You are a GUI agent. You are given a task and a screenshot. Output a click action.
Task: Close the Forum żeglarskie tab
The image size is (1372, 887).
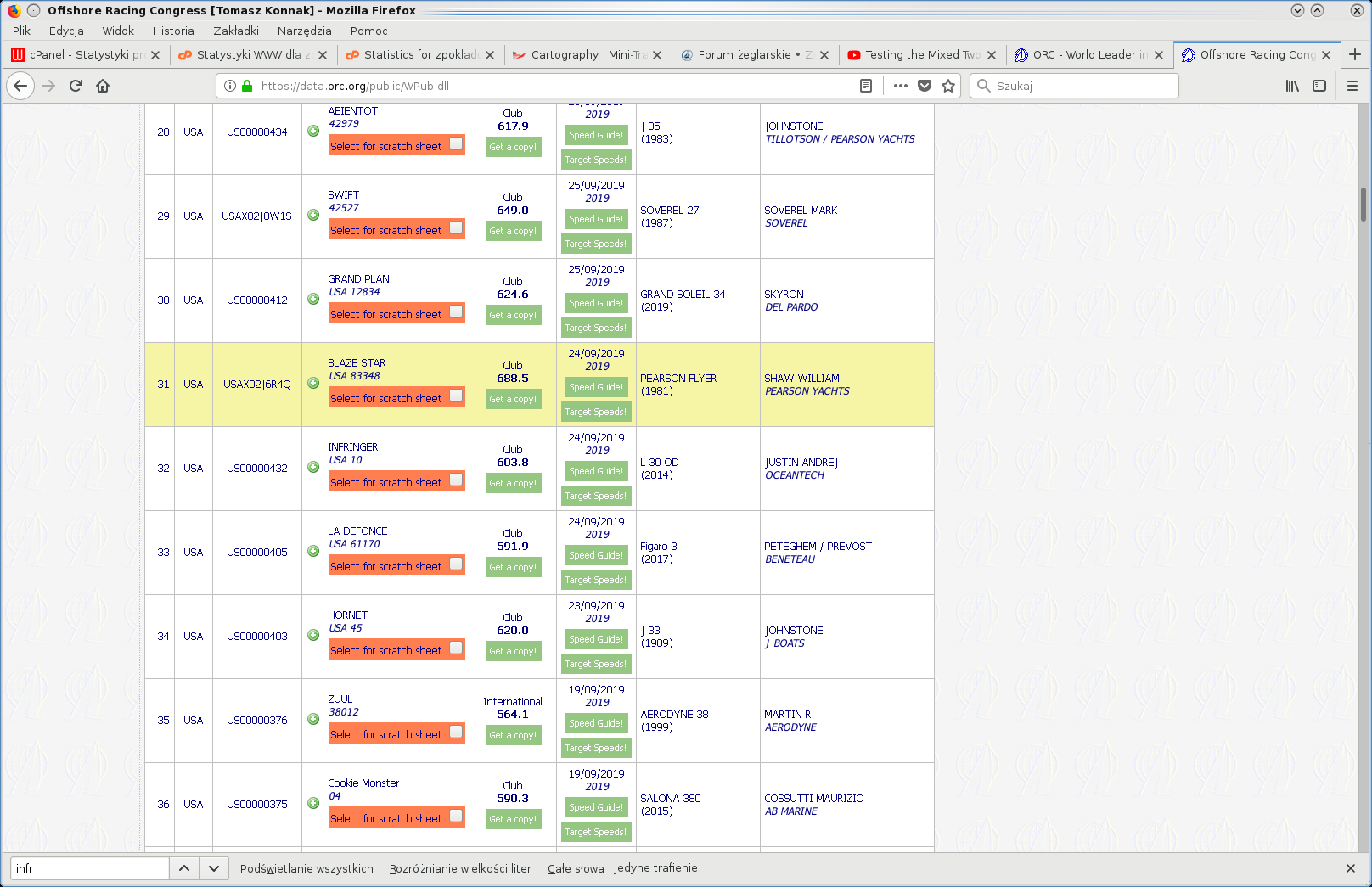click(824, 55)
